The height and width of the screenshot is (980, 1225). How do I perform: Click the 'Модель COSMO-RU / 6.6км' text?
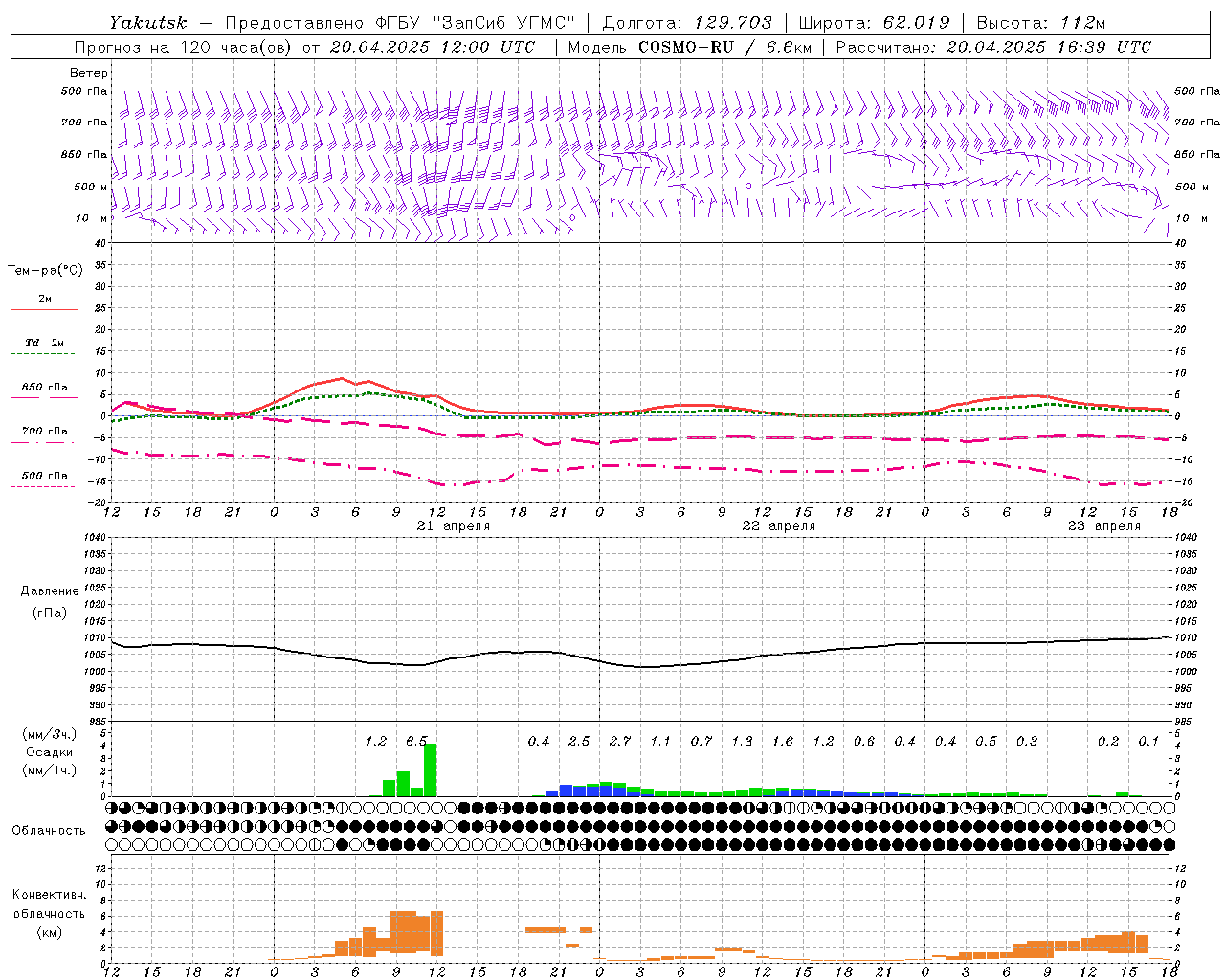coord(689,47)
